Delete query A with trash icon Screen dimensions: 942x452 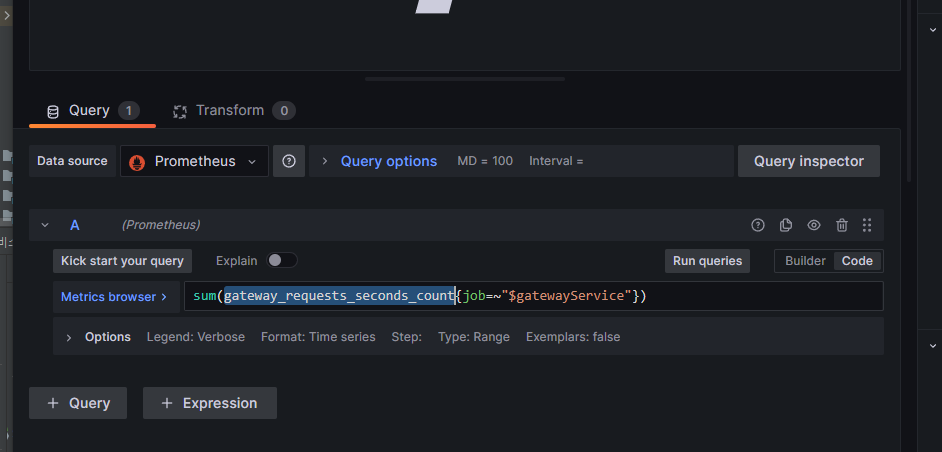point(842,225)
